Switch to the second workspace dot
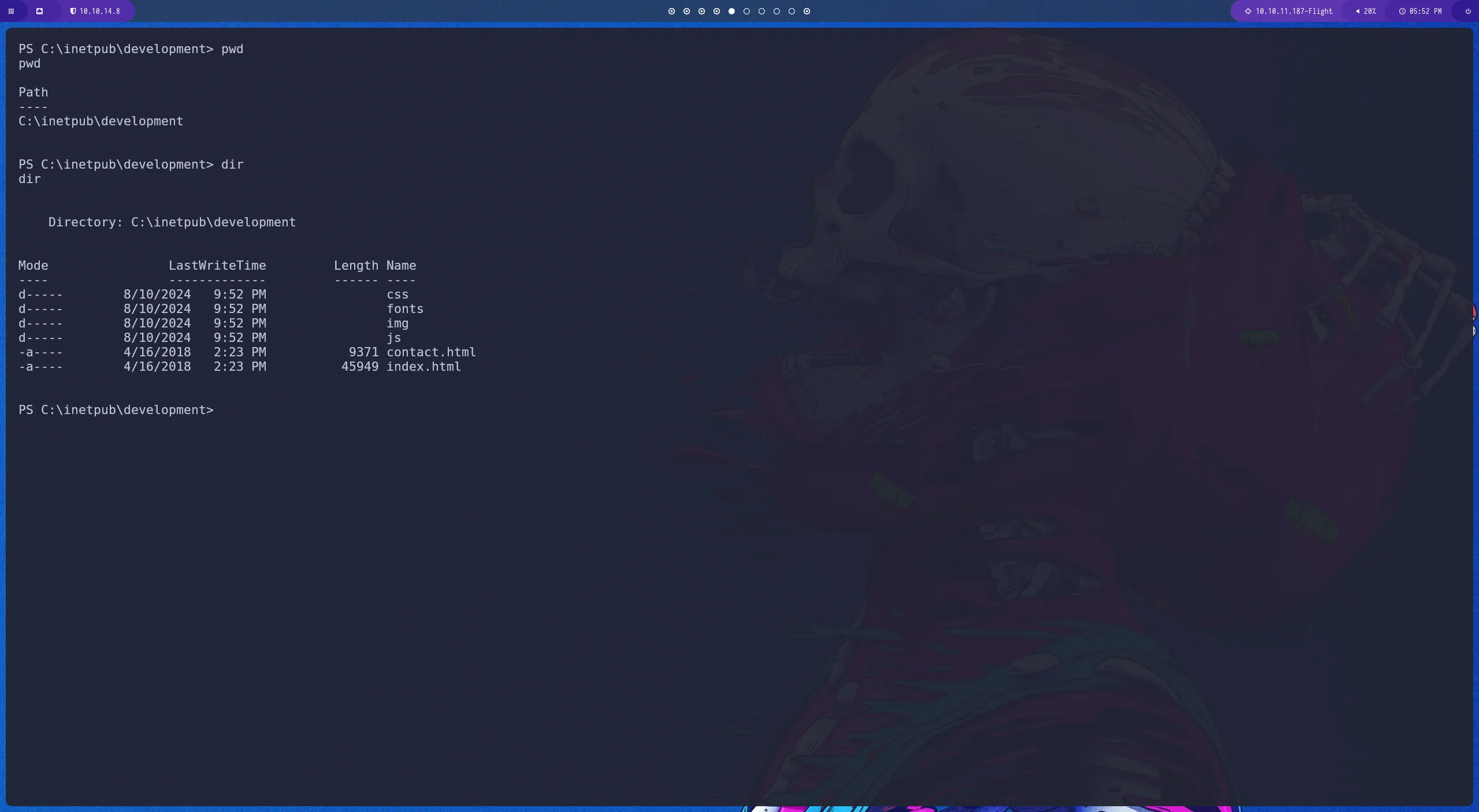 686,11
